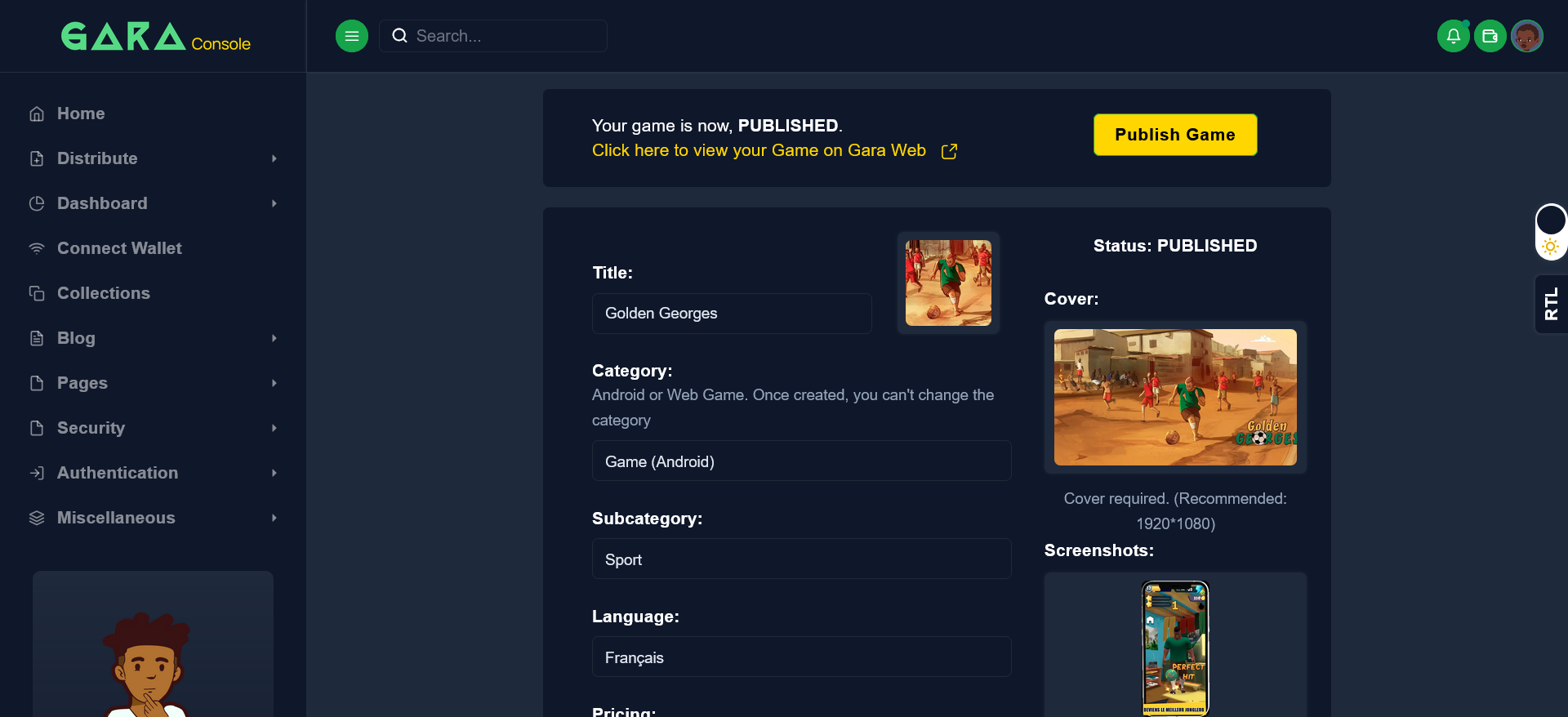
Task: Focus the Search box in the header
Action: click(493, 36)
